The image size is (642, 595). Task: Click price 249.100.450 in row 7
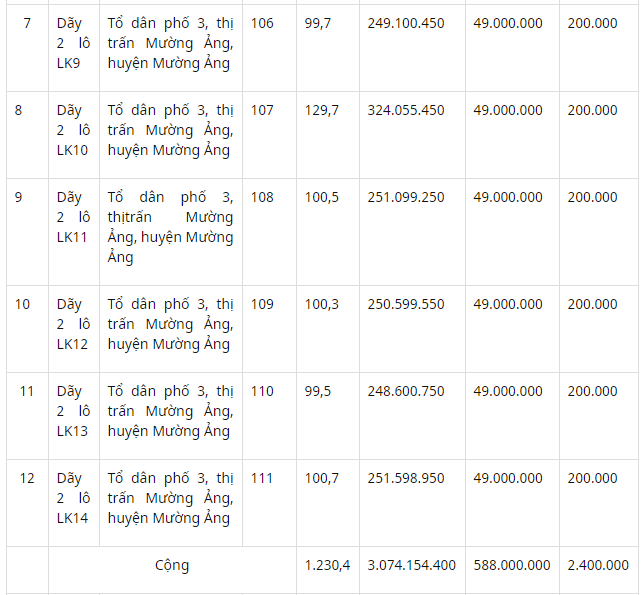(405, 23)
